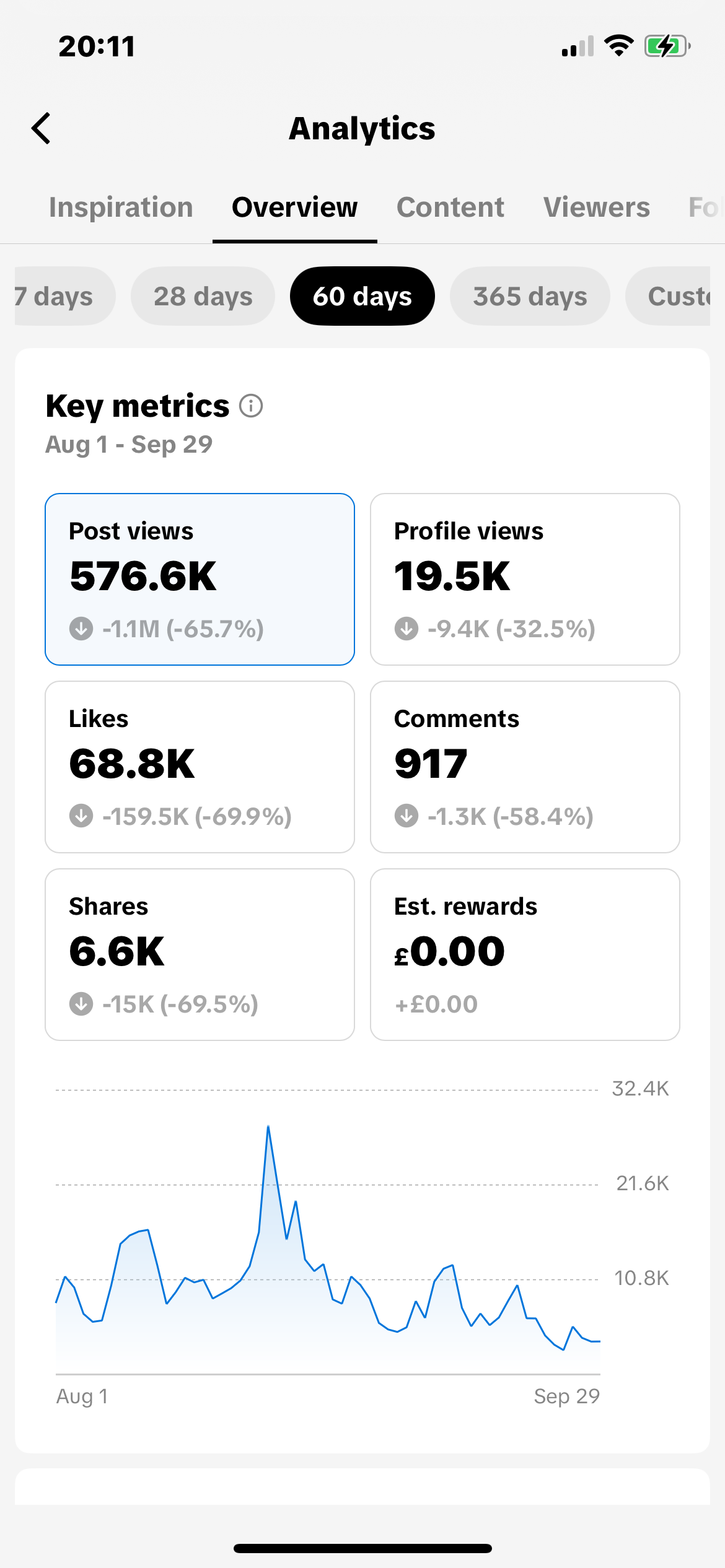Select the Likes metric card

(200, 767)
